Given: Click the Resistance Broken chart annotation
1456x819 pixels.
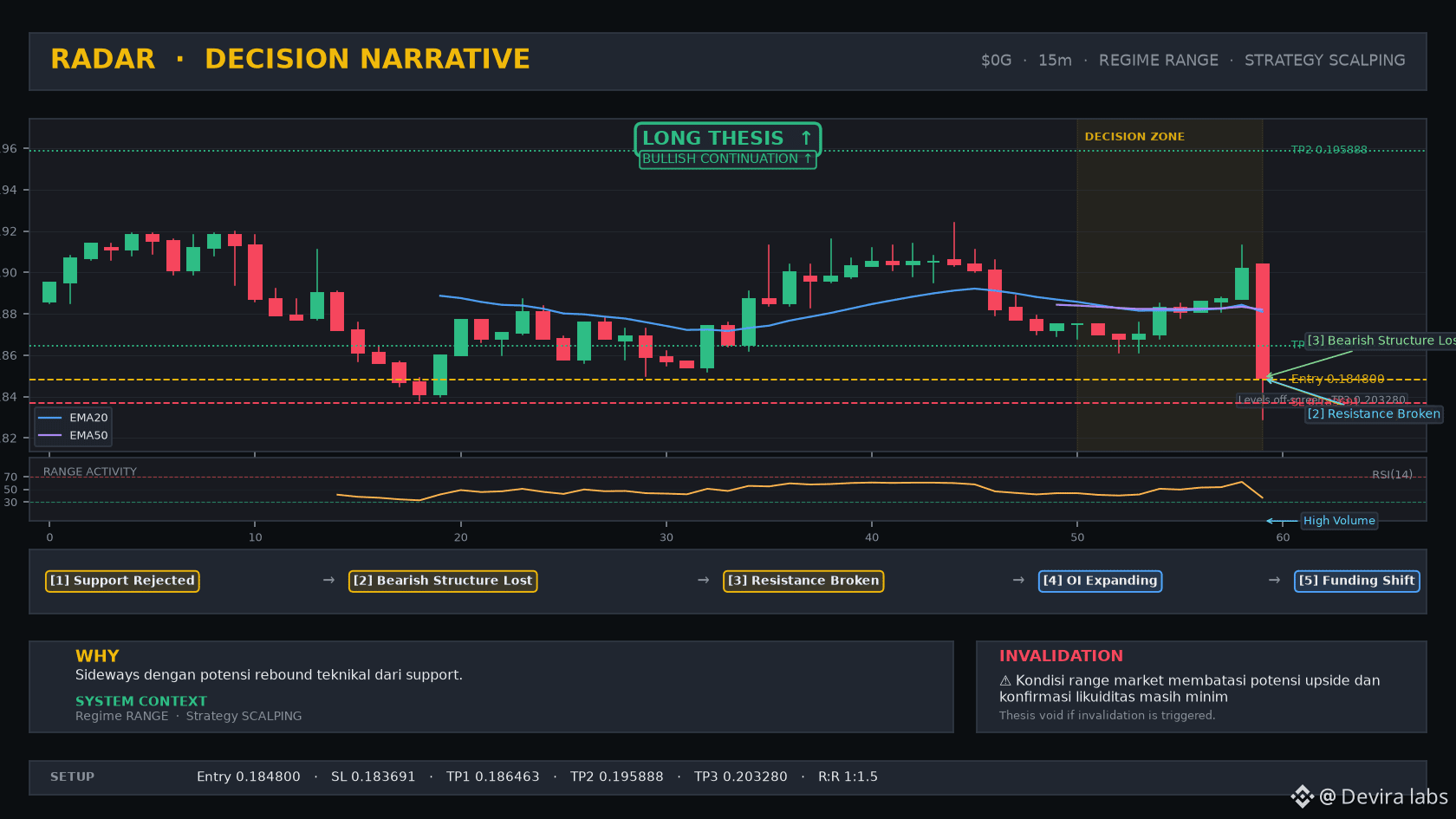Looking at the screenshot, I should (1374, 414).
